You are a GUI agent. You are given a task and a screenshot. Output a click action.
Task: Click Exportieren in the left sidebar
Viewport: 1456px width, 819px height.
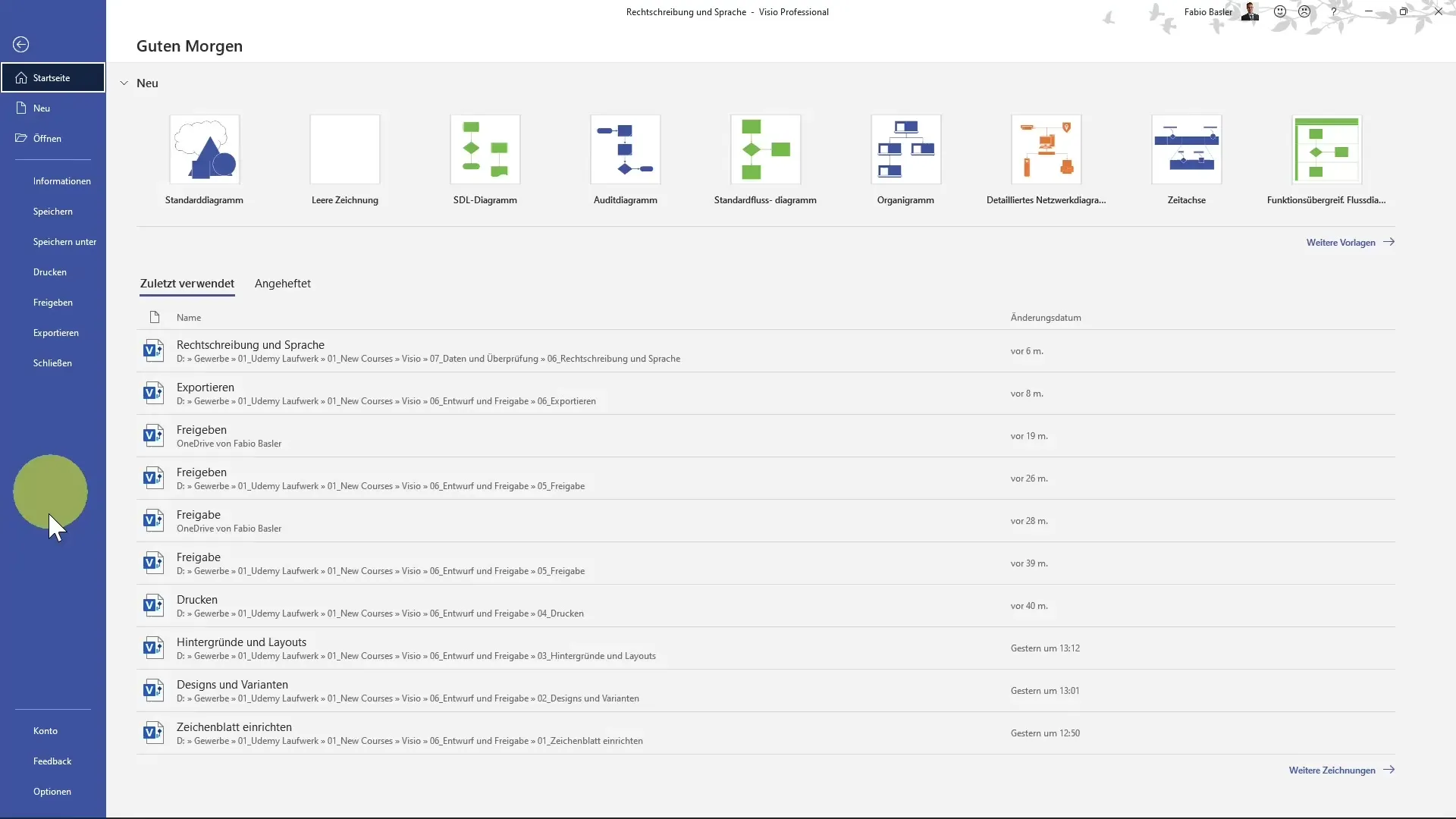click(55, 332)
